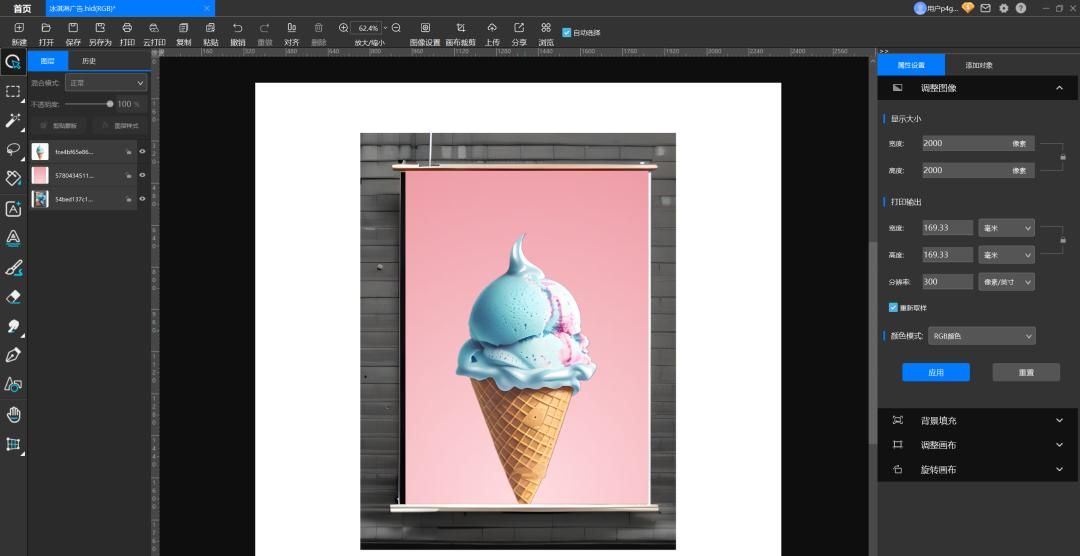Click 打印 (Print) in the toolbar
Image resolution: width=1080 pixels, height=556 pixels.
tap(127, 34)
